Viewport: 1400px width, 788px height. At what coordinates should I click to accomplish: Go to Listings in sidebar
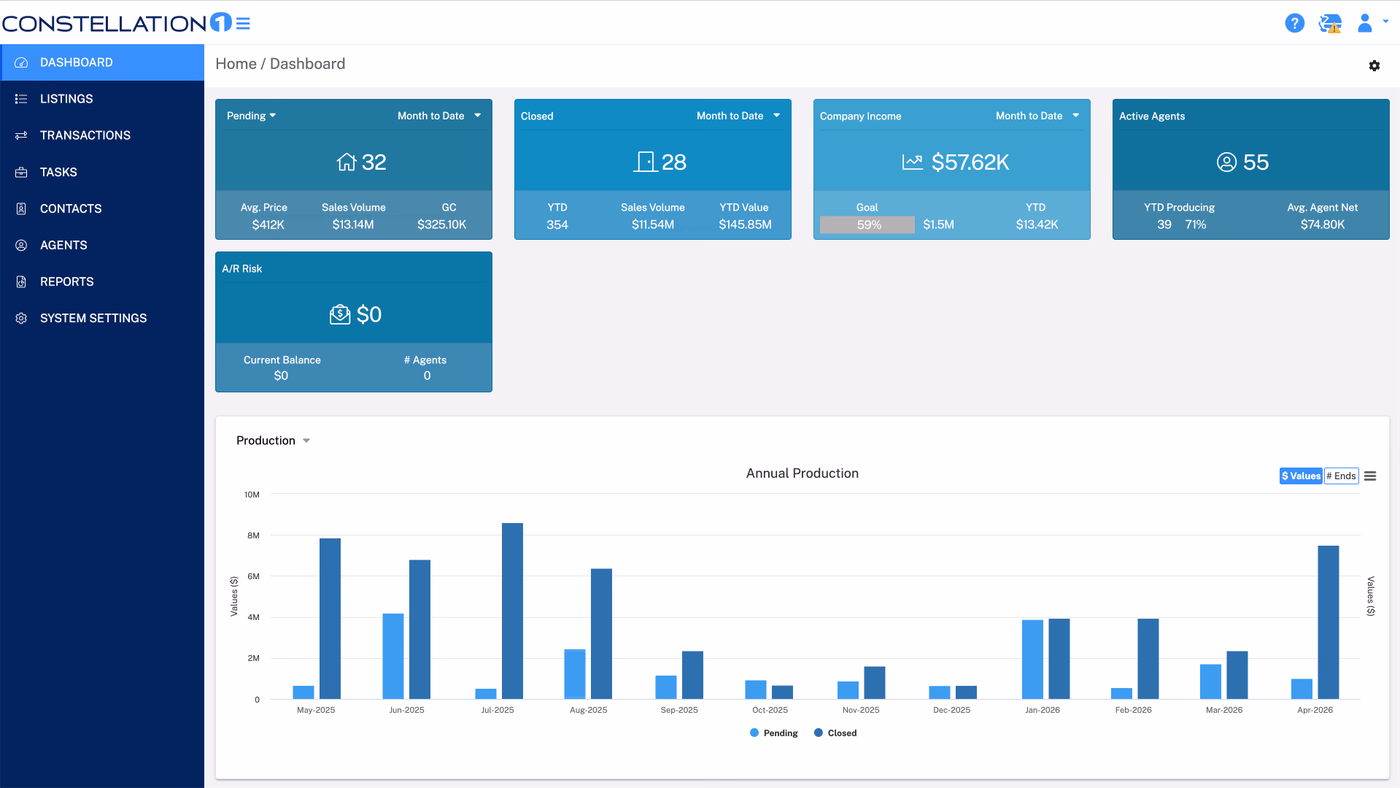[x=102, y=99]
